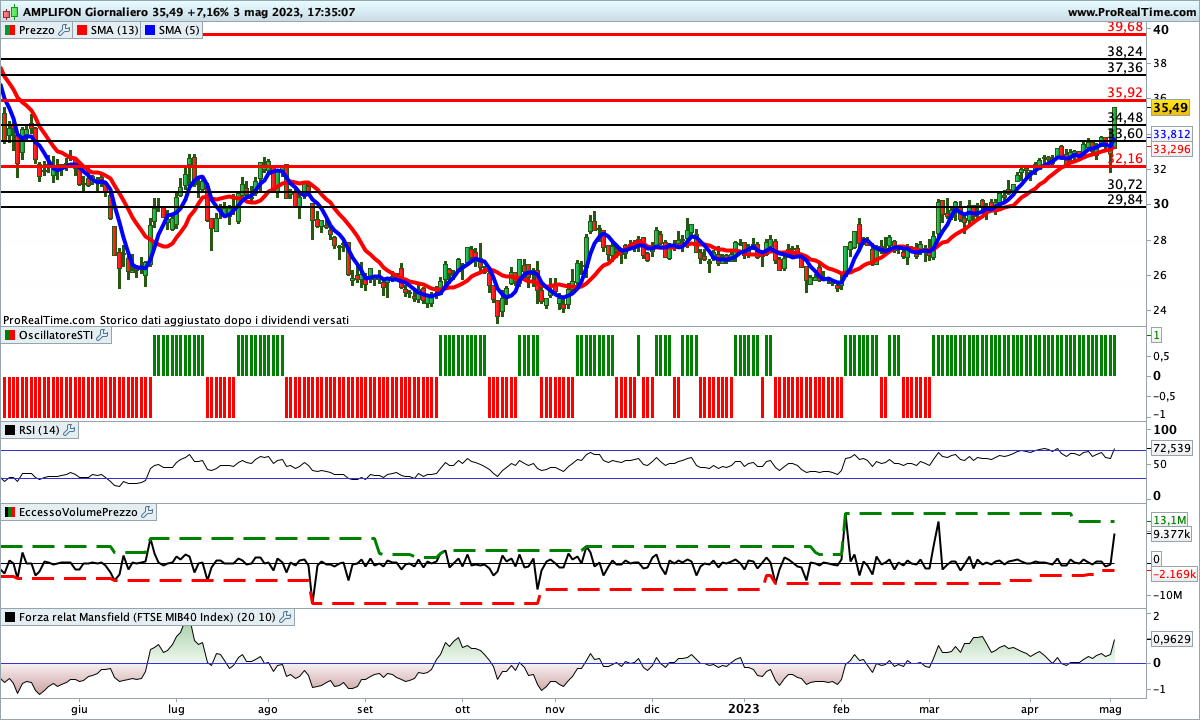
Task: Open EccessoVolumePrezzo wrench settings icon
Action: coord(148,512)
